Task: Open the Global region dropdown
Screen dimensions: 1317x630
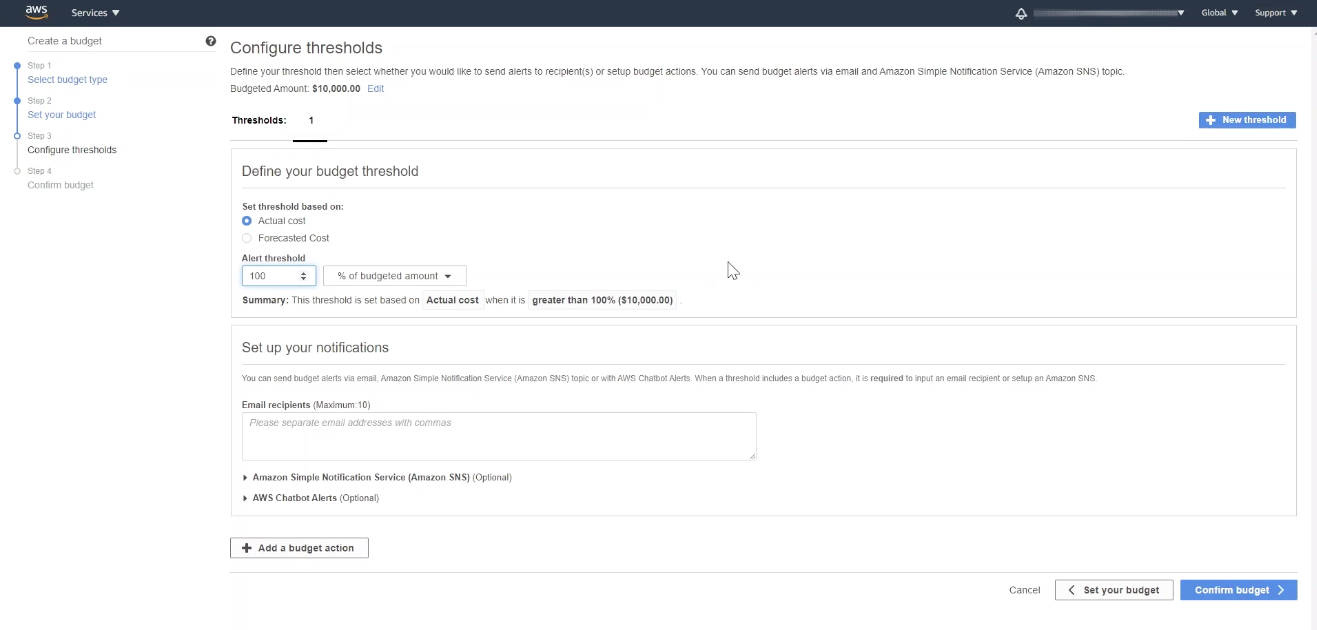Action: [x=1219, y=13]
